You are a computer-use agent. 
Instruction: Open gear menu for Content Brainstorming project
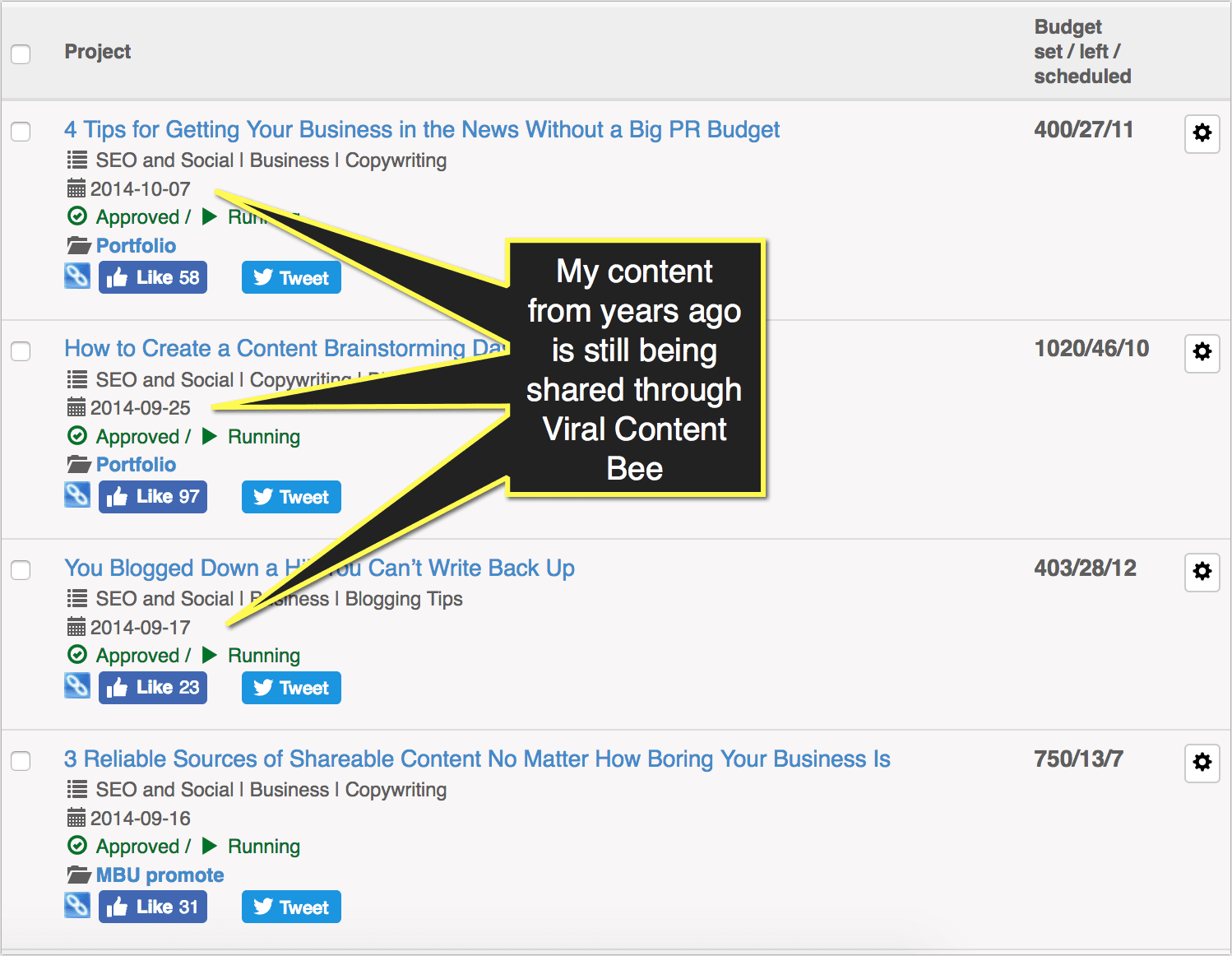[1202, 352]
